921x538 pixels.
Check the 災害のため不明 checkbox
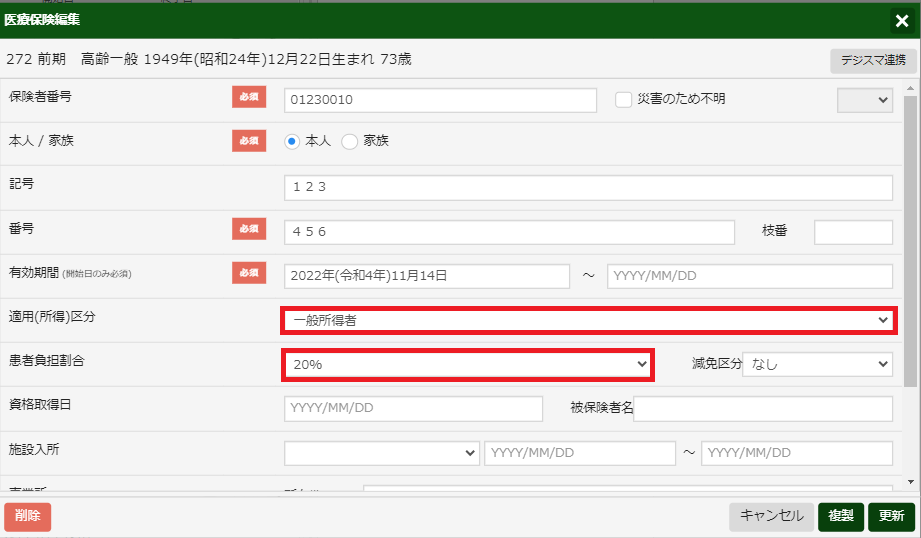[623, 99]
